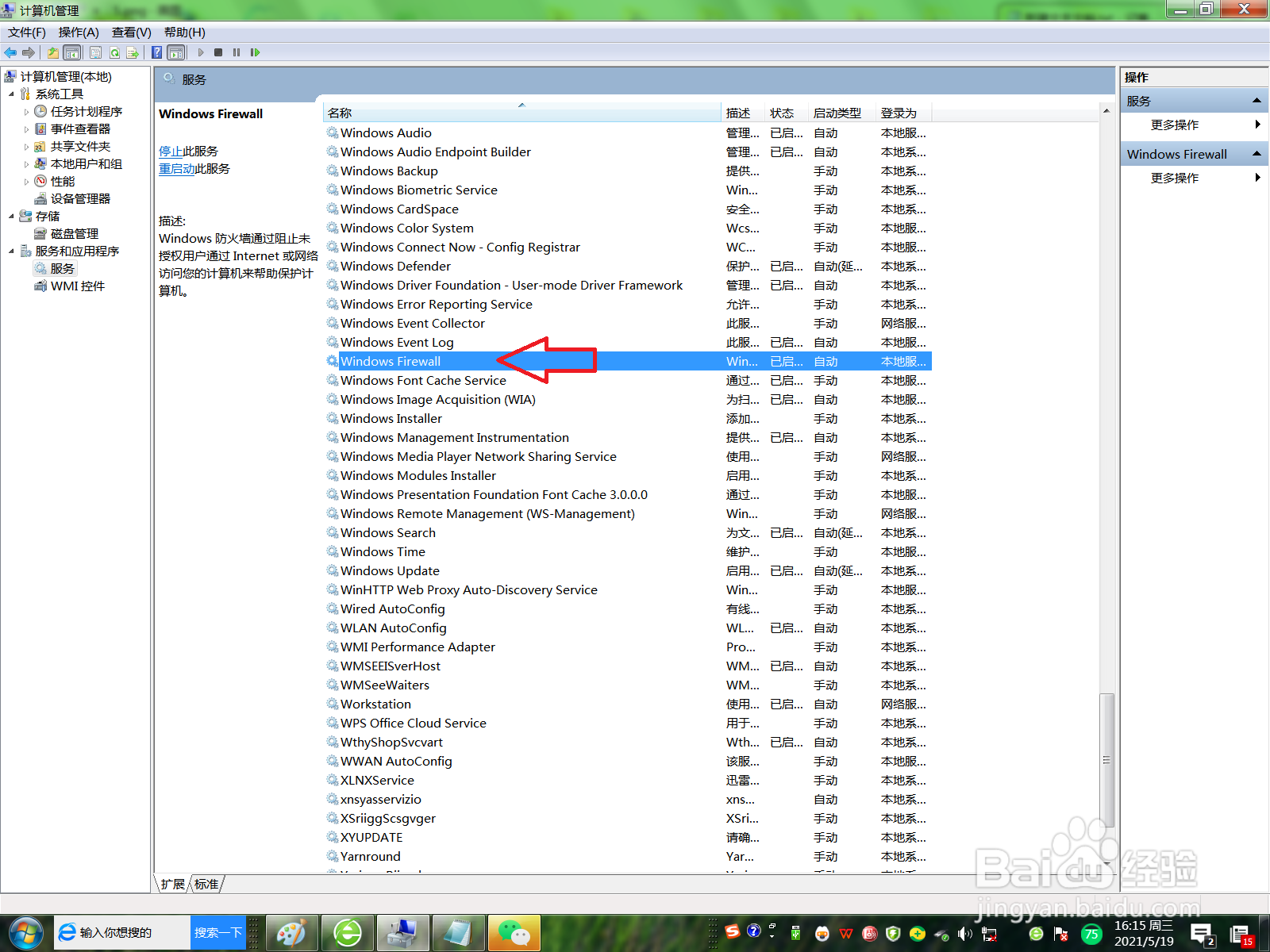Select 设备管理器 in the tree
The height and width of the screenshot is (952, 1270).
[80, 198]
